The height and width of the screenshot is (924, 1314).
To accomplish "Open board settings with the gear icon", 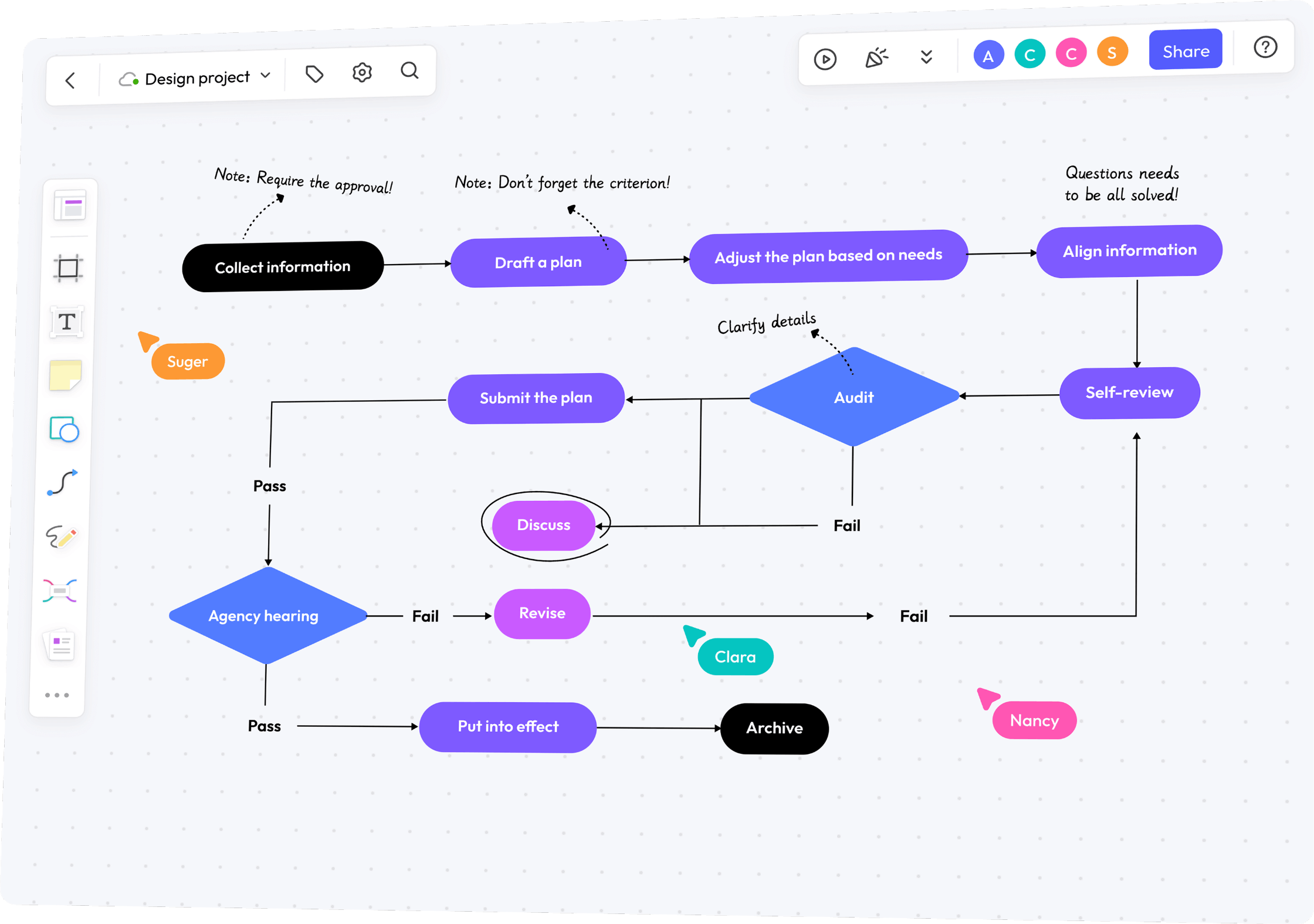I will [361, 72].
